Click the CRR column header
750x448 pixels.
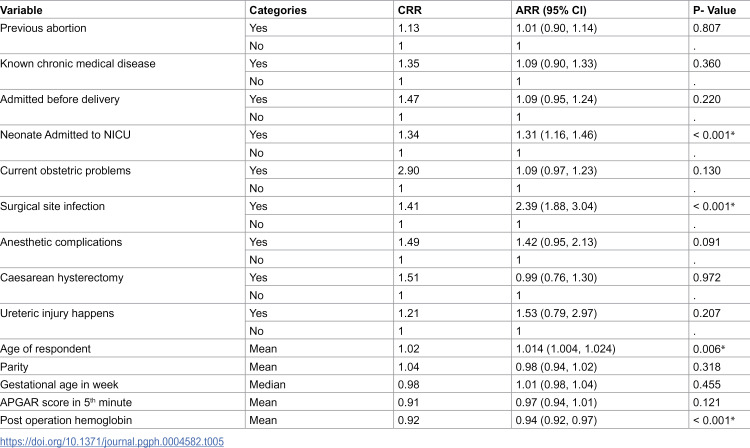click(x=410, y=10)
